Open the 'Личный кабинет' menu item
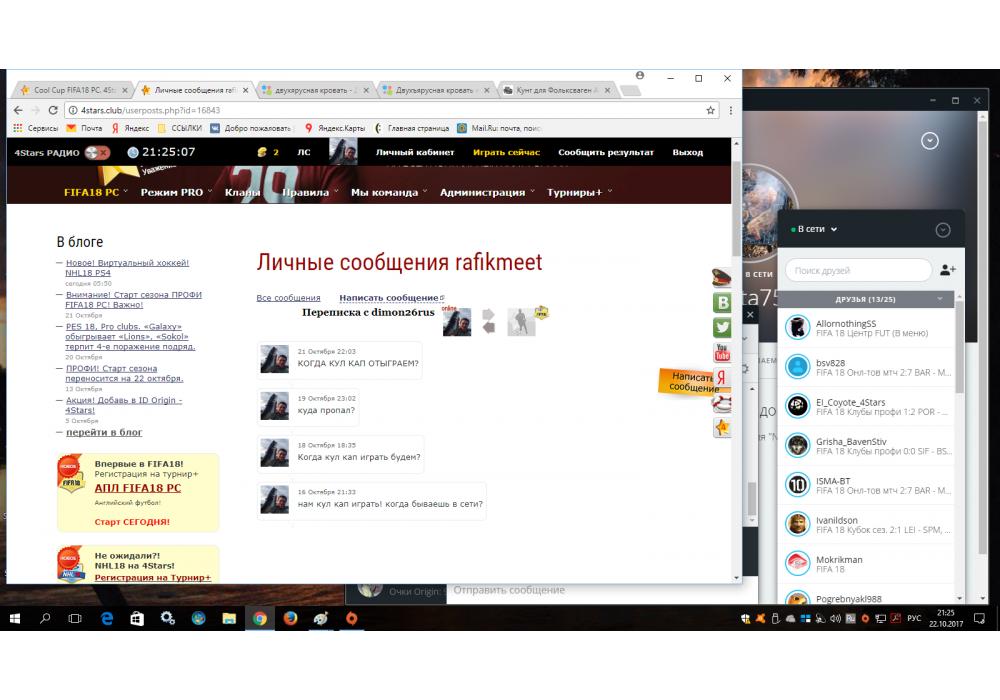1000x700 pixels. pyautogui.click(x=414, y=152)
